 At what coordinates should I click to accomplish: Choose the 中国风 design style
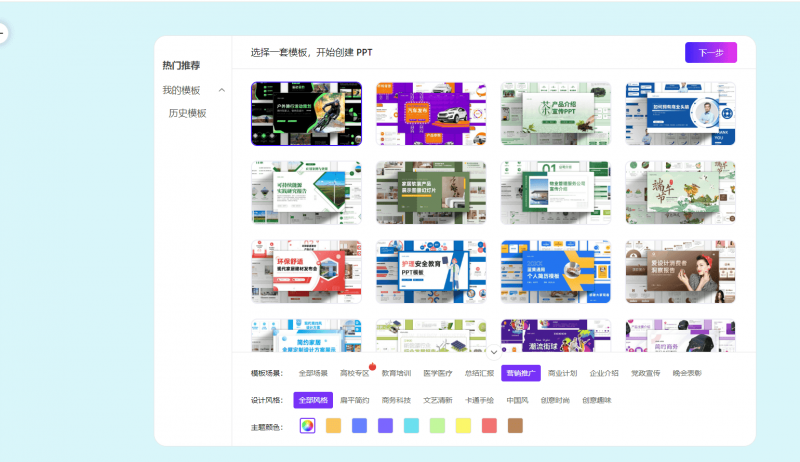tap(517, 400)
